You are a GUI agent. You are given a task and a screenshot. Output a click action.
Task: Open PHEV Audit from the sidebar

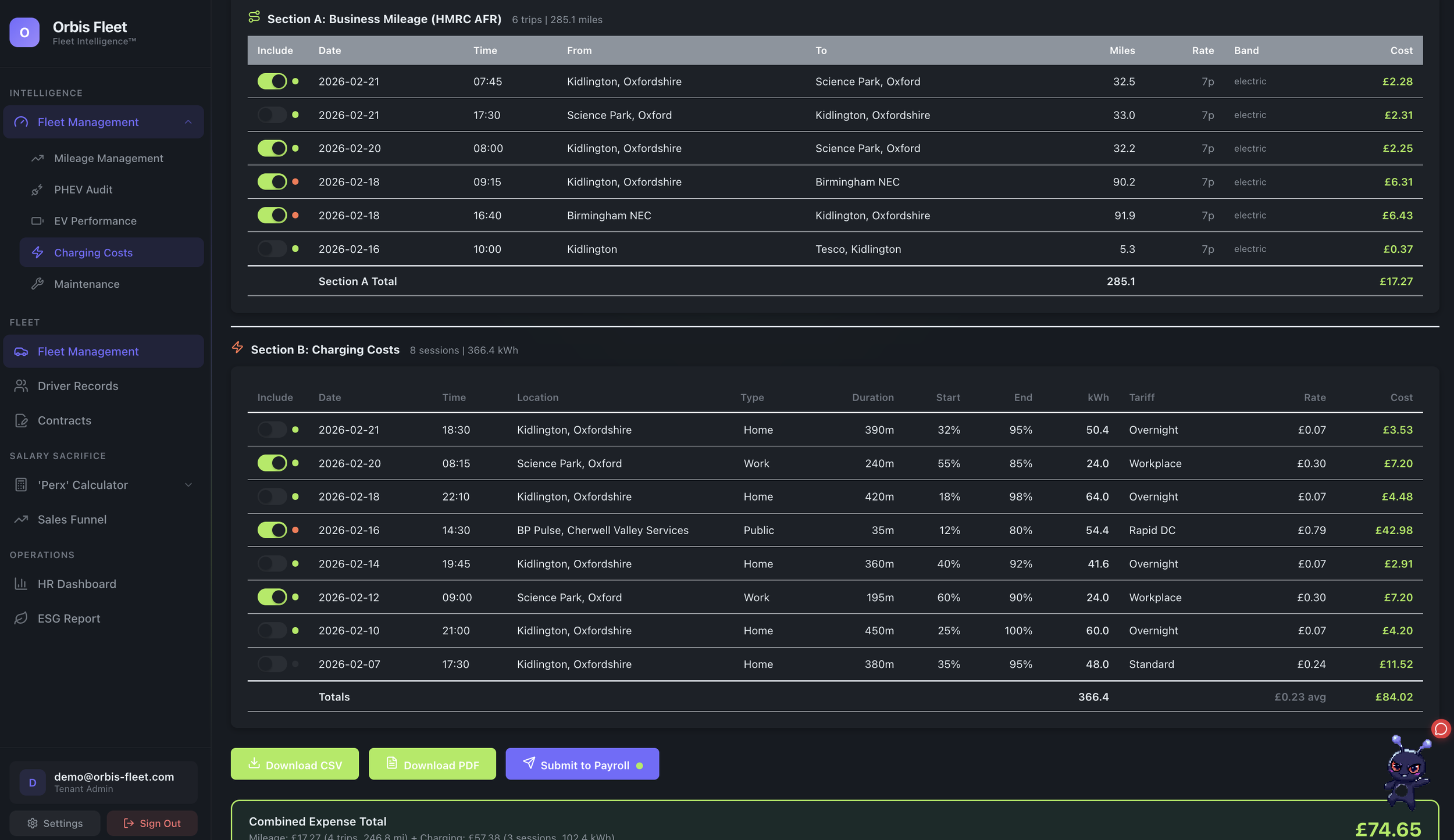click(83, 189)
